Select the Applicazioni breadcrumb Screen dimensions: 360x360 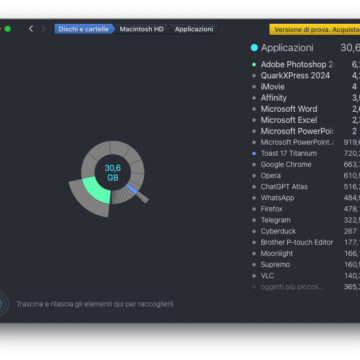click(x=194, y=29)
